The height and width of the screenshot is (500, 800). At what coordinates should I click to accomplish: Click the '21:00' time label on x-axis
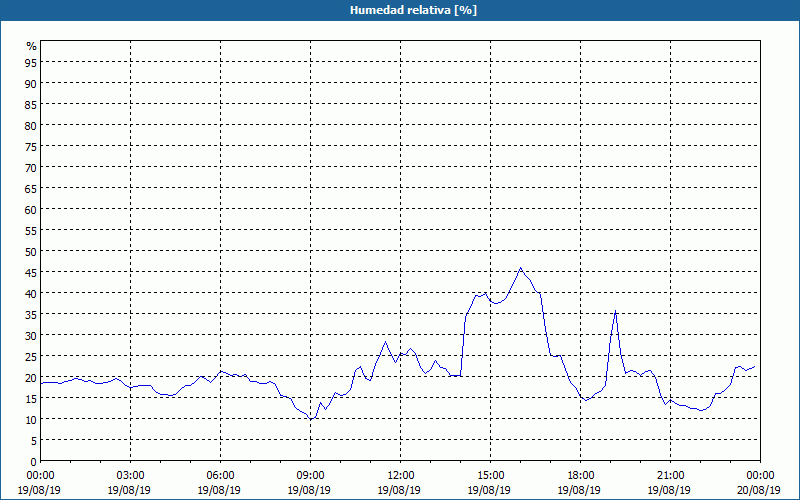[670, 476]
